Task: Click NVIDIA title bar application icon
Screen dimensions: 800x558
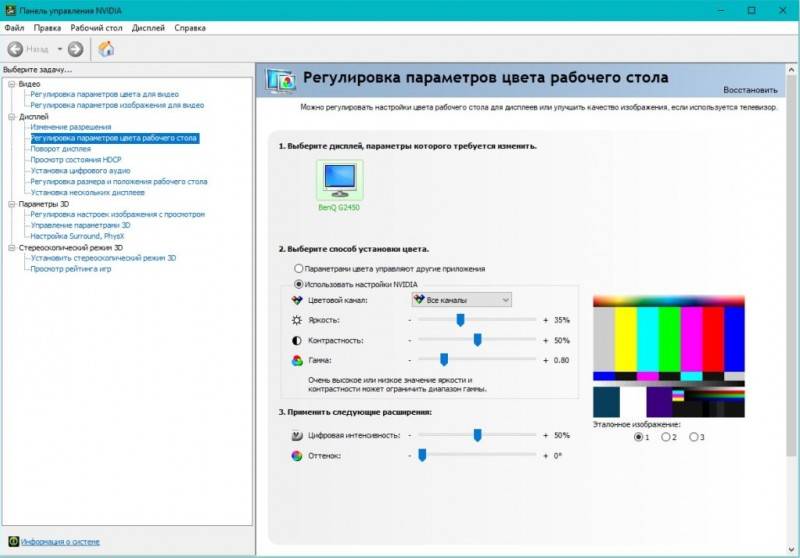Action: tap(10, 10)
